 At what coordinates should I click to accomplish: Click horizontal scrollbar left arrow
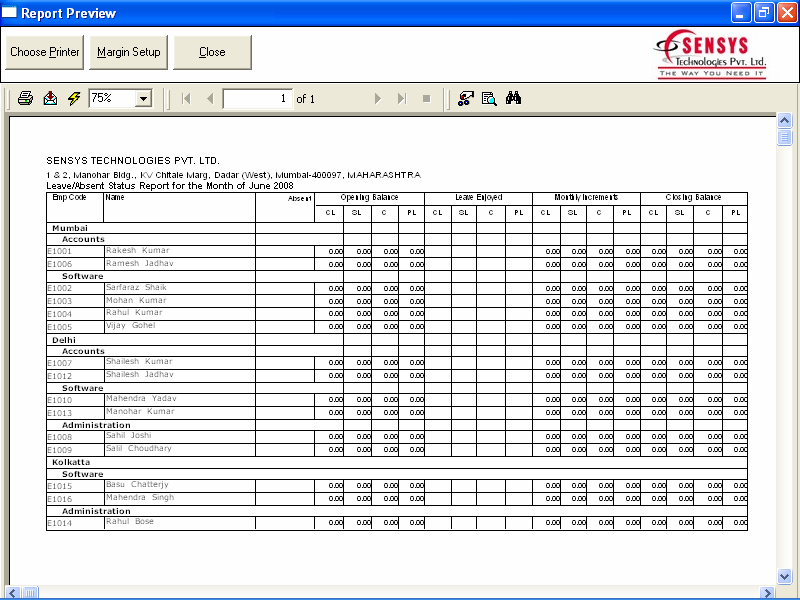click(x=13, y=592)
